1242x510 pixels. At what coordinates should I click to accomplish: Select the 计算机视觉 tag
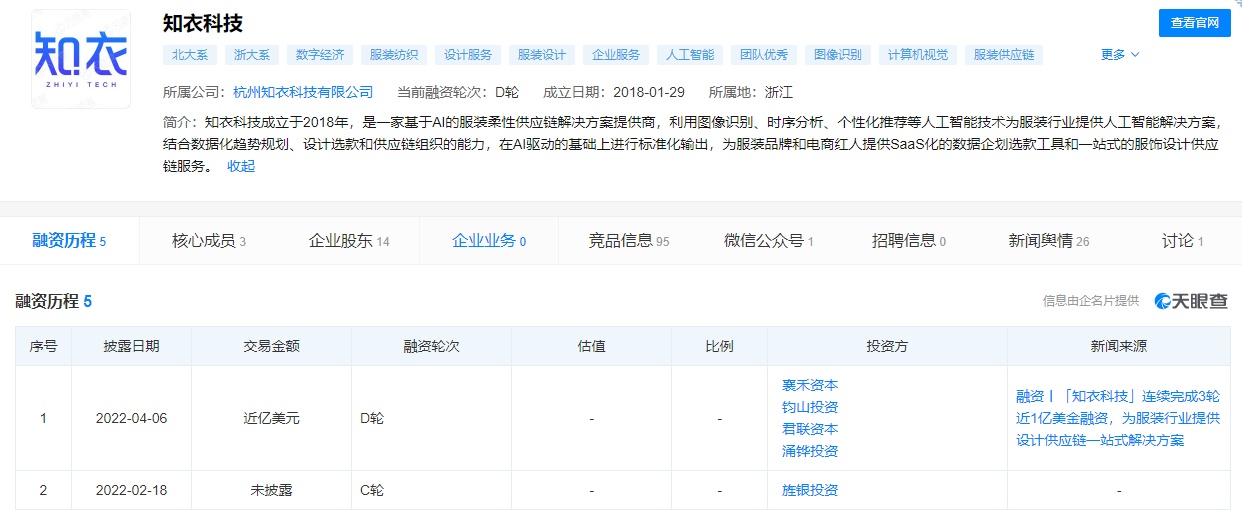918,55
